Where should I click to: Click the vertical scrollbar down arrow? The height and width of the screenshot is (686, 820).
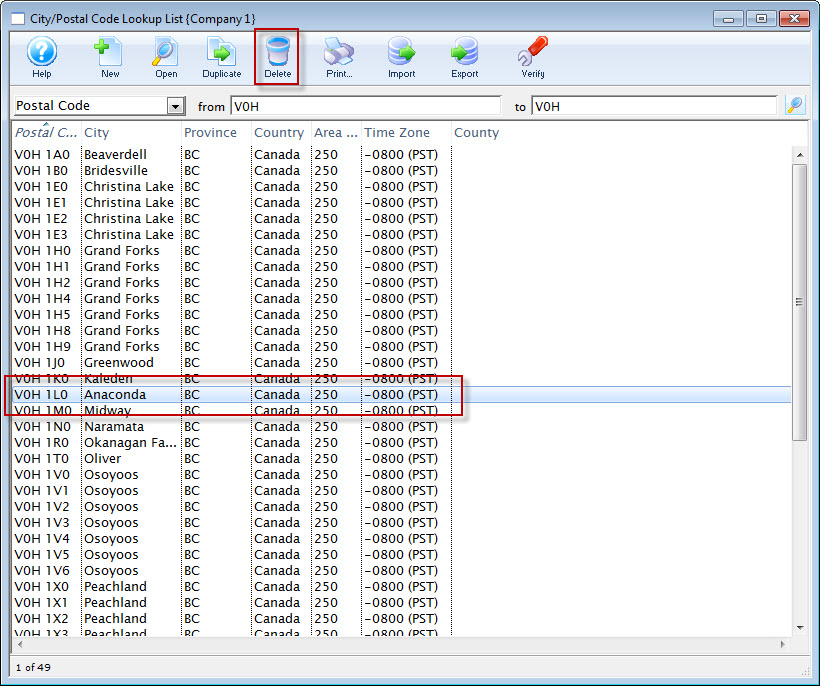(x=800, y=627)
